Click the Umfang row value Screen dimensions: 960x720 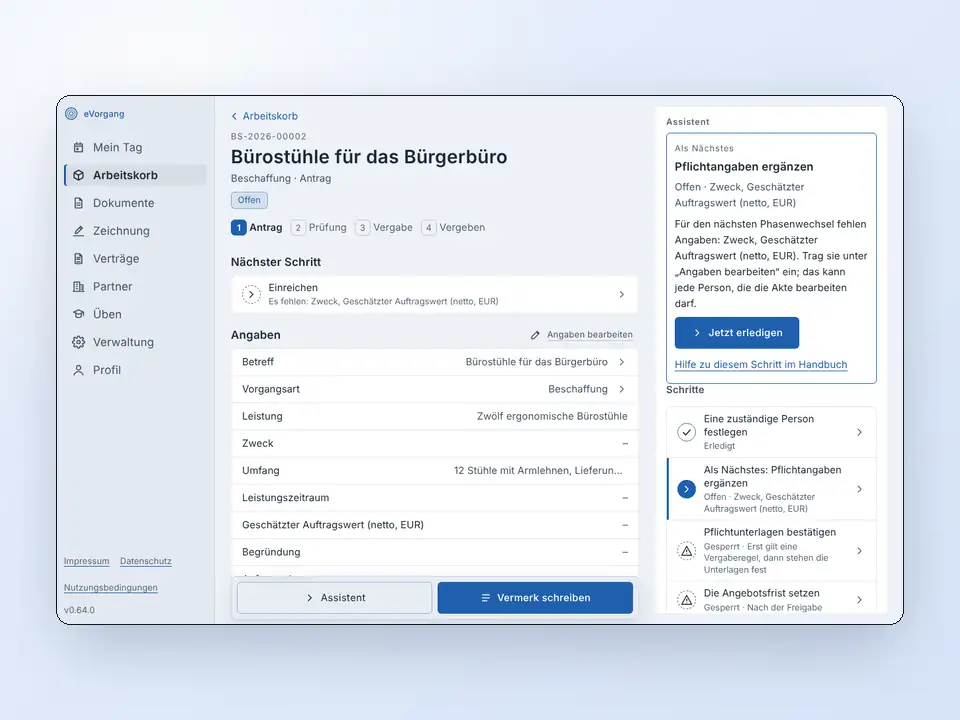coord(538,471)
